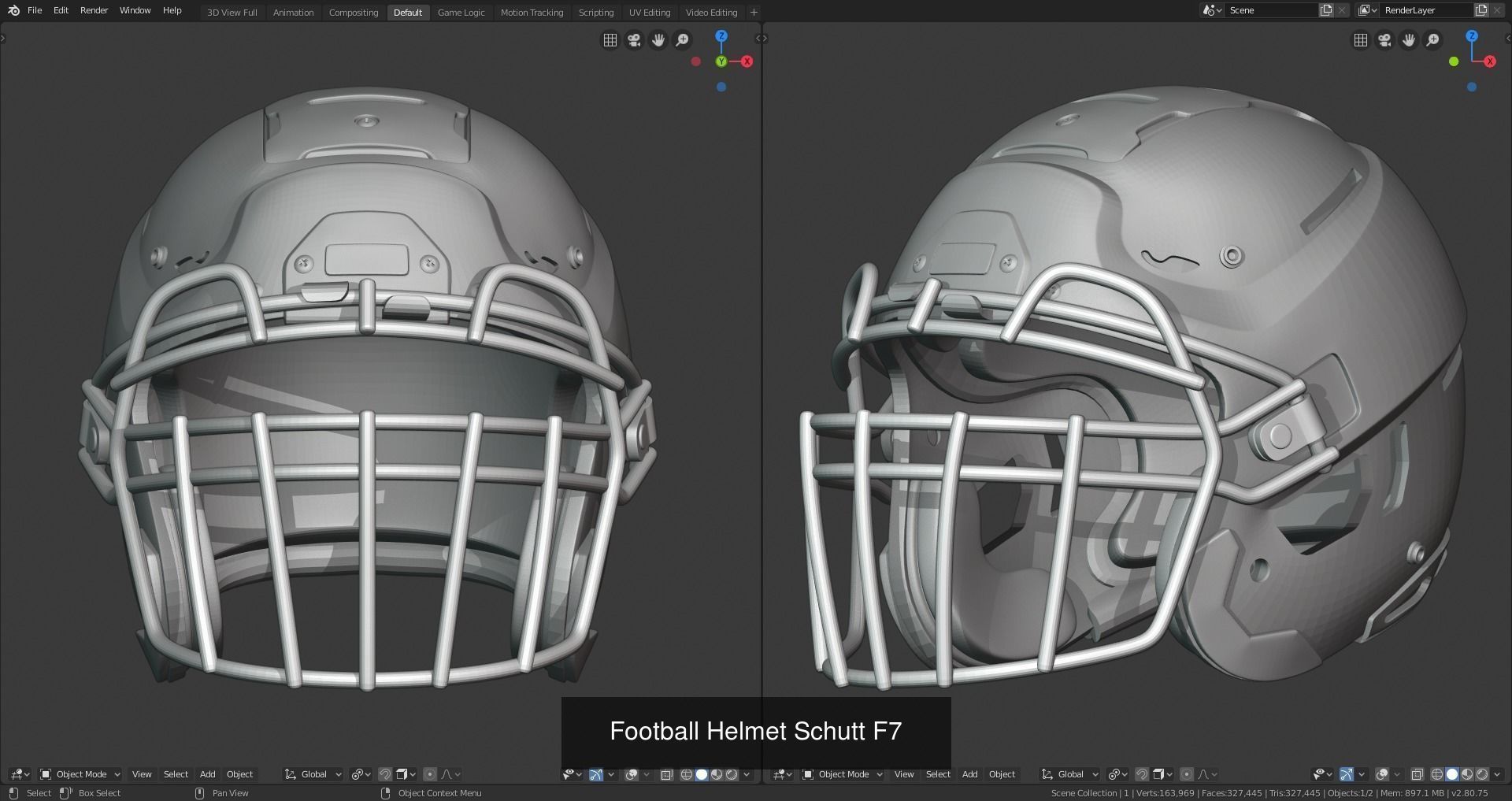Click the RenderLayer name field

tap(1426, 10)
